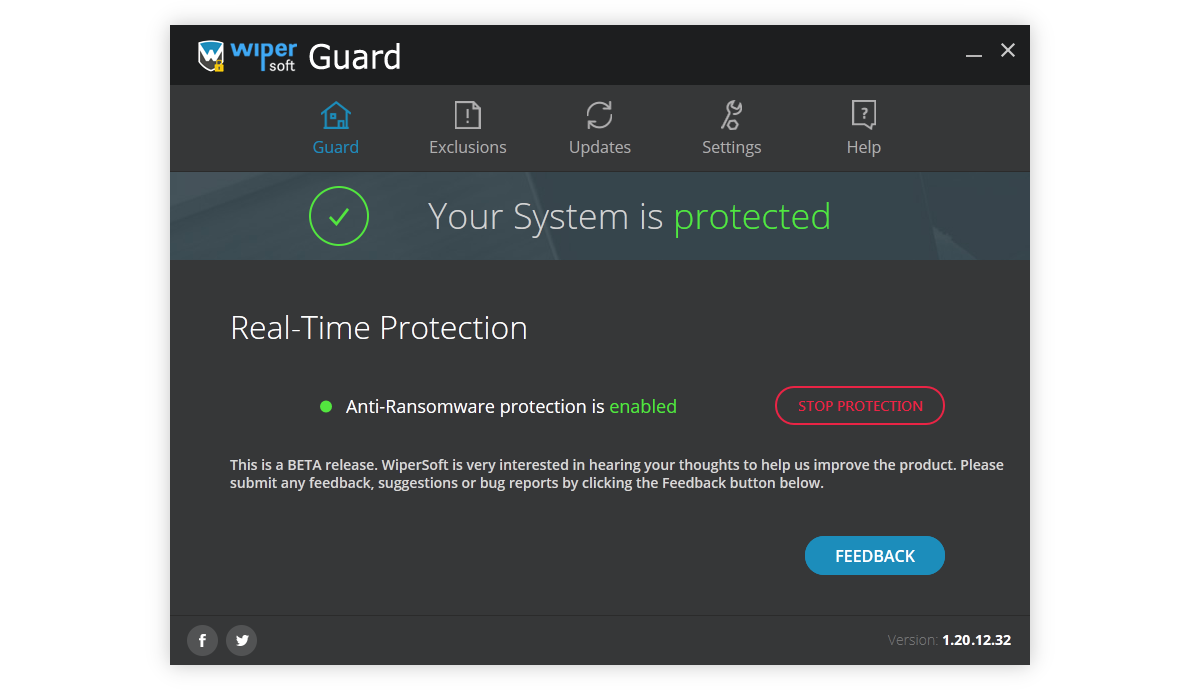Click the version number 1.20.12.32
Screen dimensions: 1200x690
click(976, 640)
